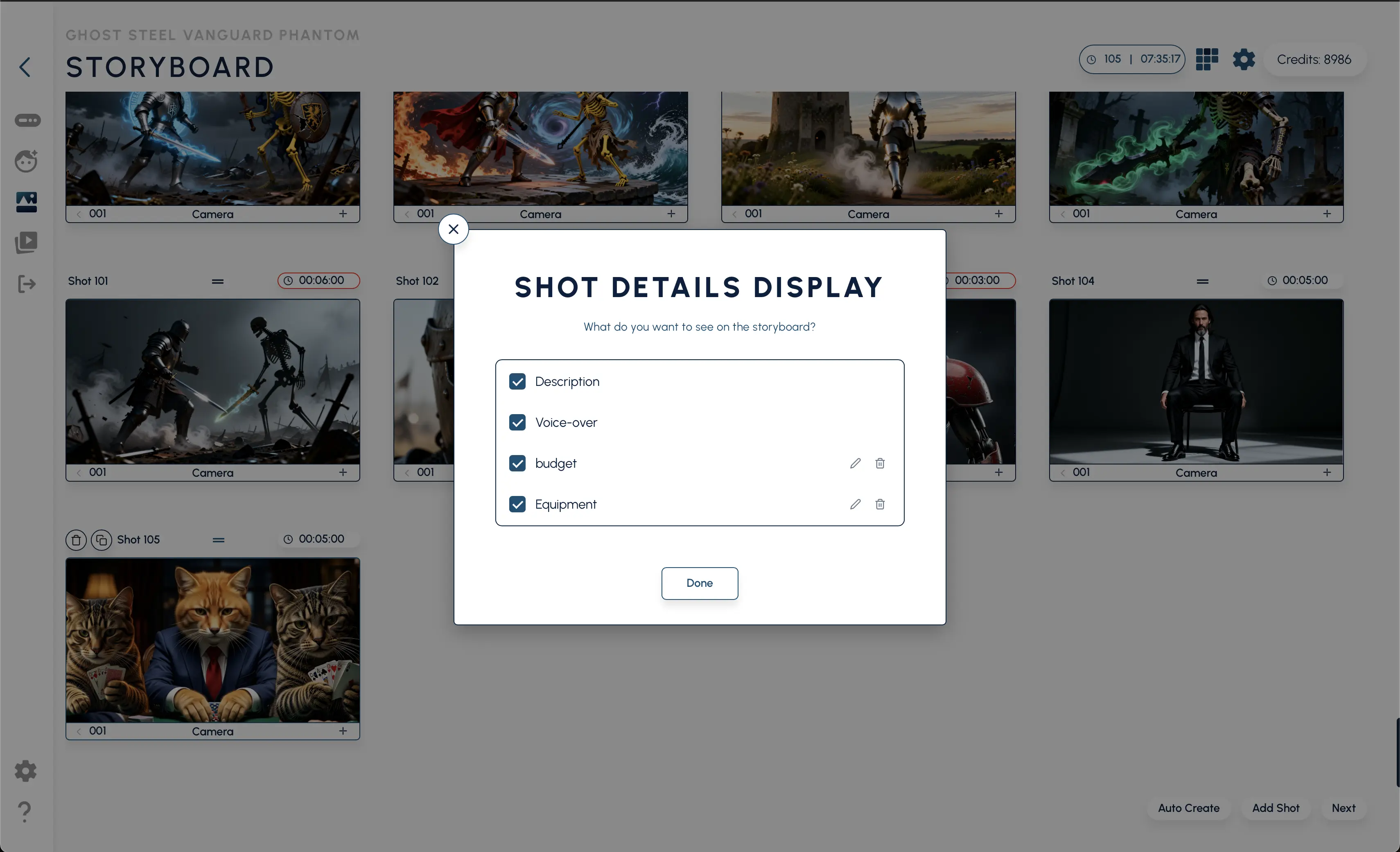1400x852 pixels.
Task: Add image version to Shot 105
Action: [343, 730]
